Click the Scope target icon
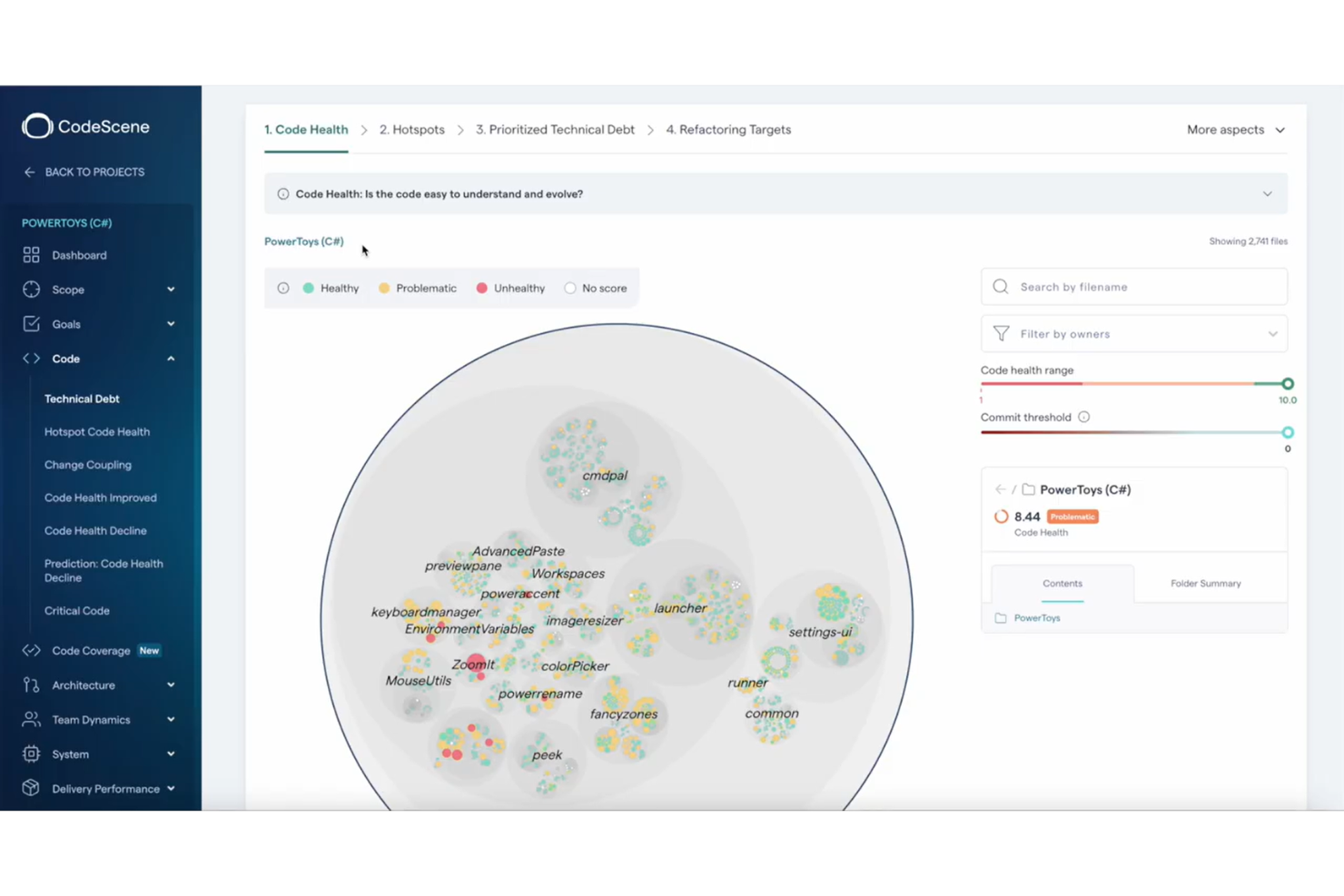The image size is (1344, 896). [31, 290]
